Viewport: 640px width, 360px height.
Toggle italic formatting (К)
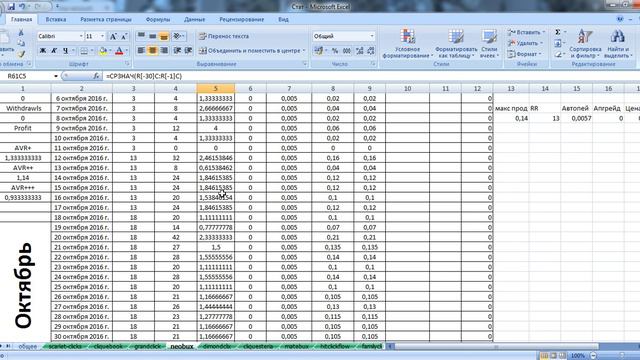(54, 51)
